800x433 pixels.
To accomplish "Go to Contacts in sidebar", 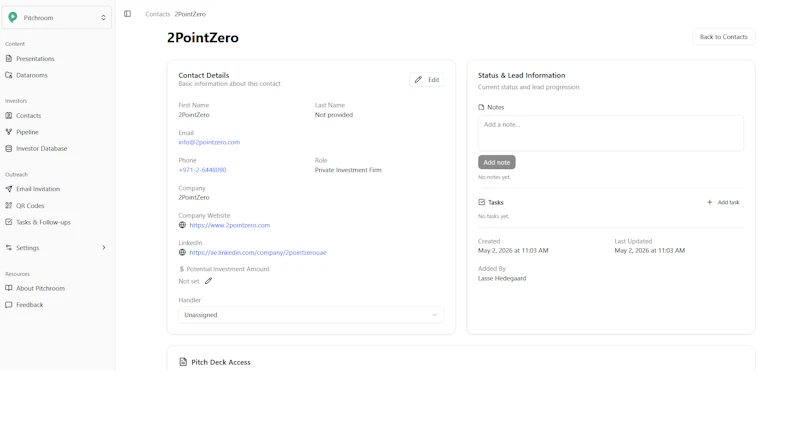I will pos(29,116).
